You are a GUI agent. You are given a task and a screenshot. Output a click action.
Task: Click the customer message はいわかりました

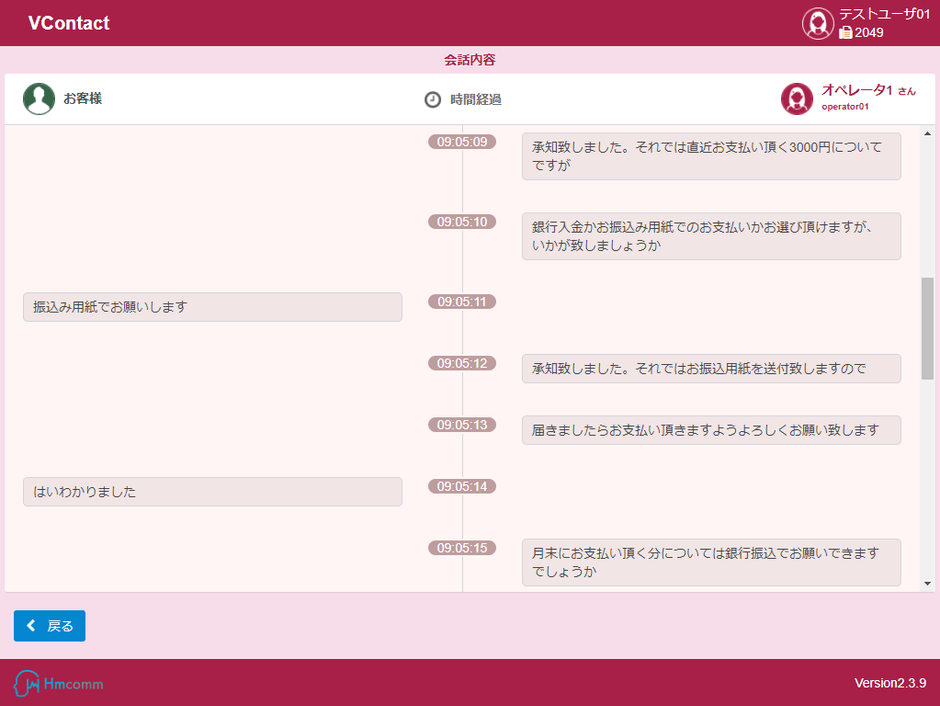[x=213, y=491]
